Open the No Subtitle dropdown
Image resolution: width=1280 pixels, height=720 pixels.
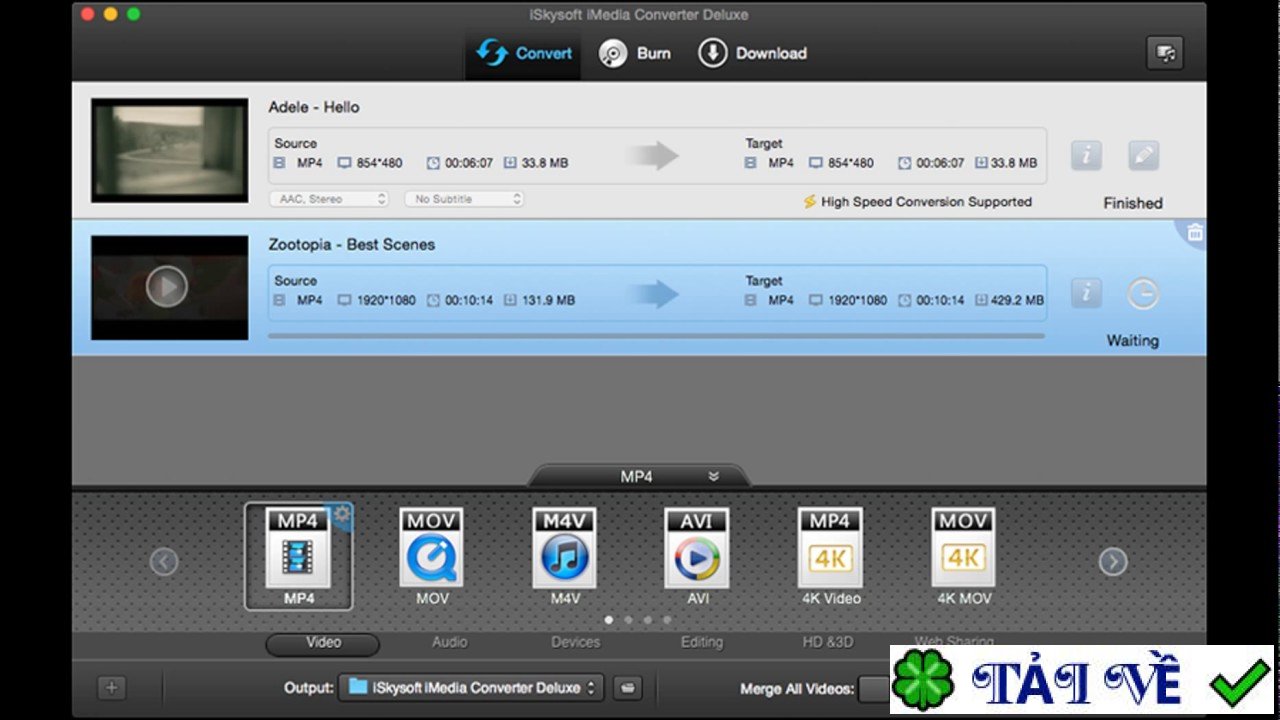tap(464, 199)
